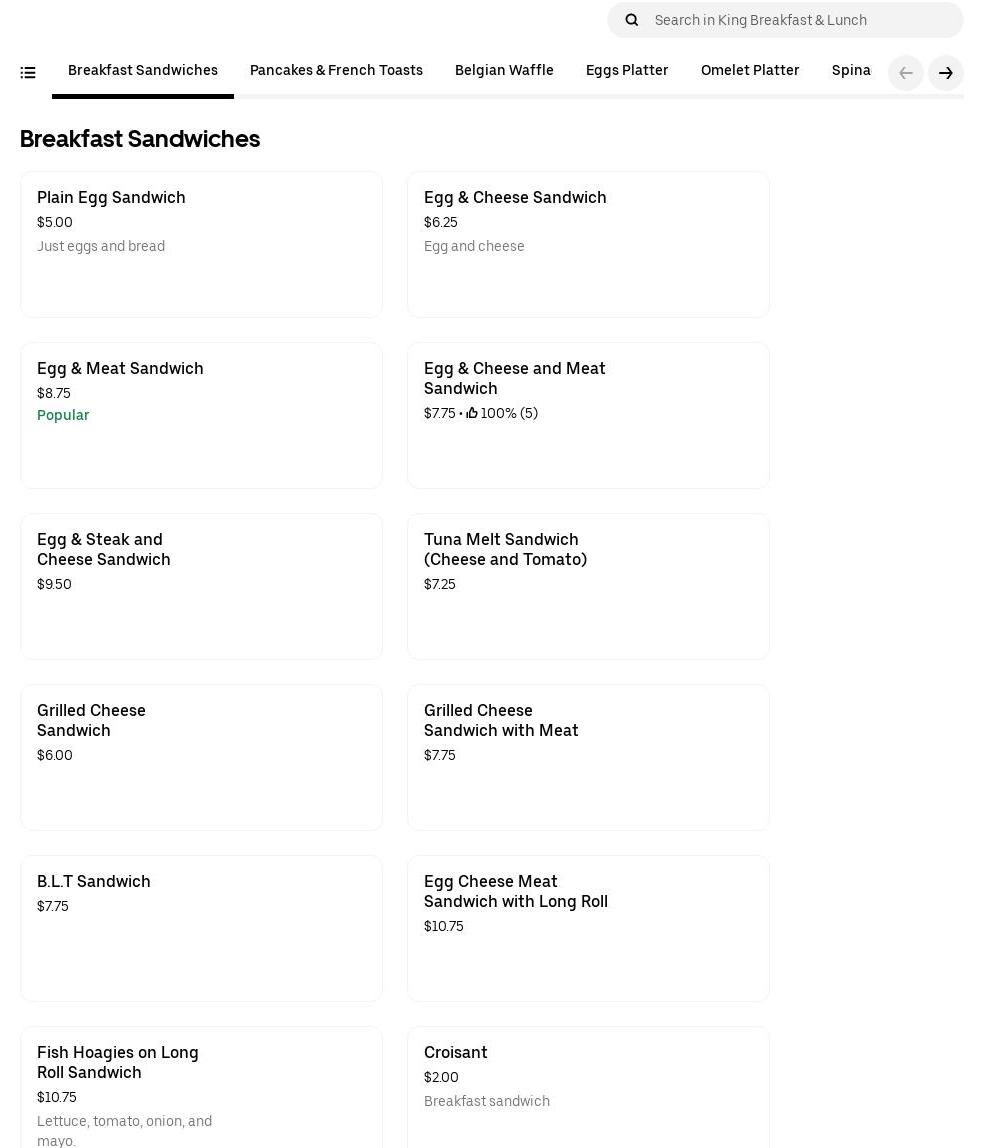984x1148 pixels.
Task: Click the left arrow category button
Action: pyautogui.click(x=905, y=73)
